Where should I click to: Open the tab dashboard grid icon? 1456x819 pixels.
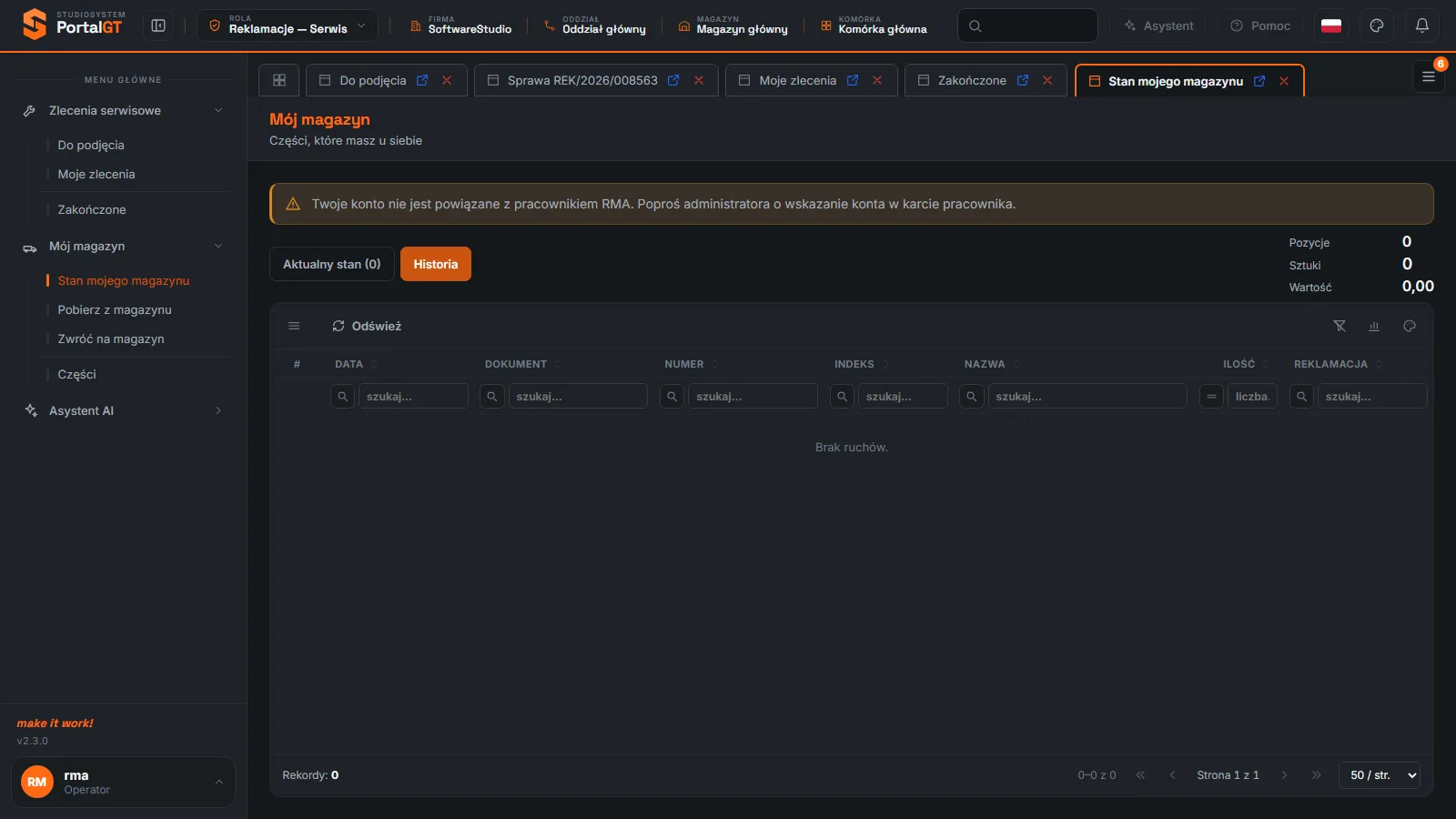[x=279, y=80]
